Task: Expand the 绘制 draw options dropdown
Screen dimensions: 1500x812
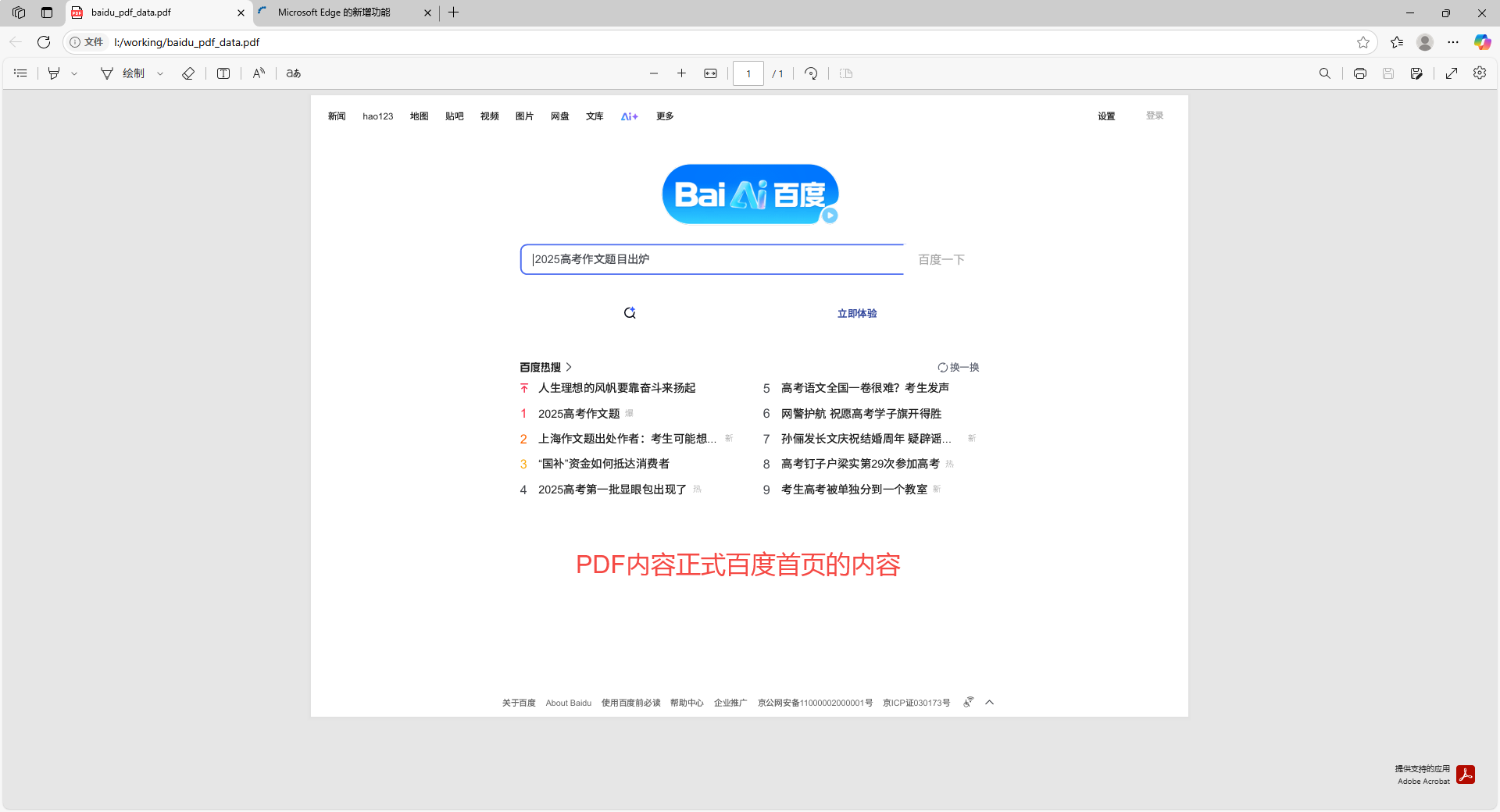Action: pos(160,73)
